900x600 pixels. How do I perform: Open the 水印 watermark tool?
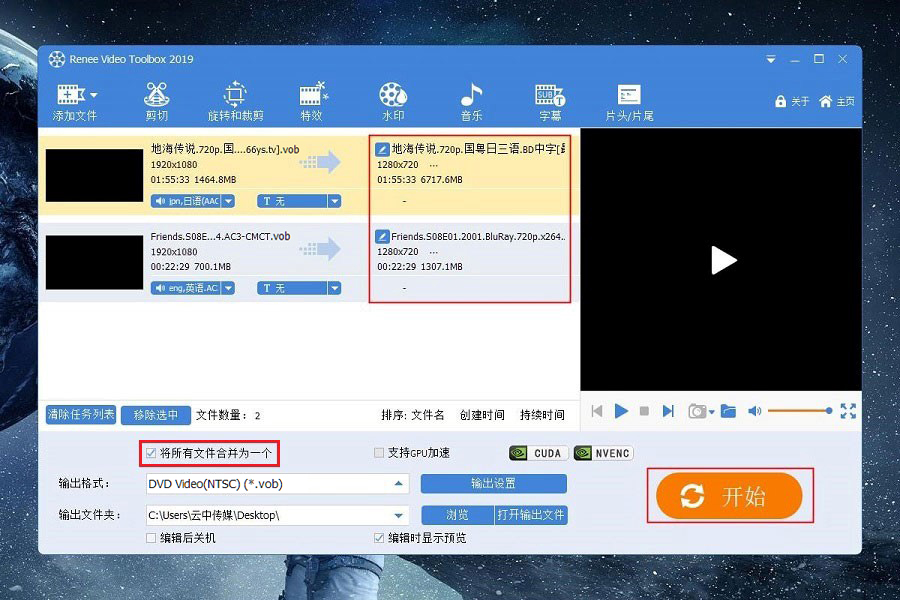coord(393,102)
